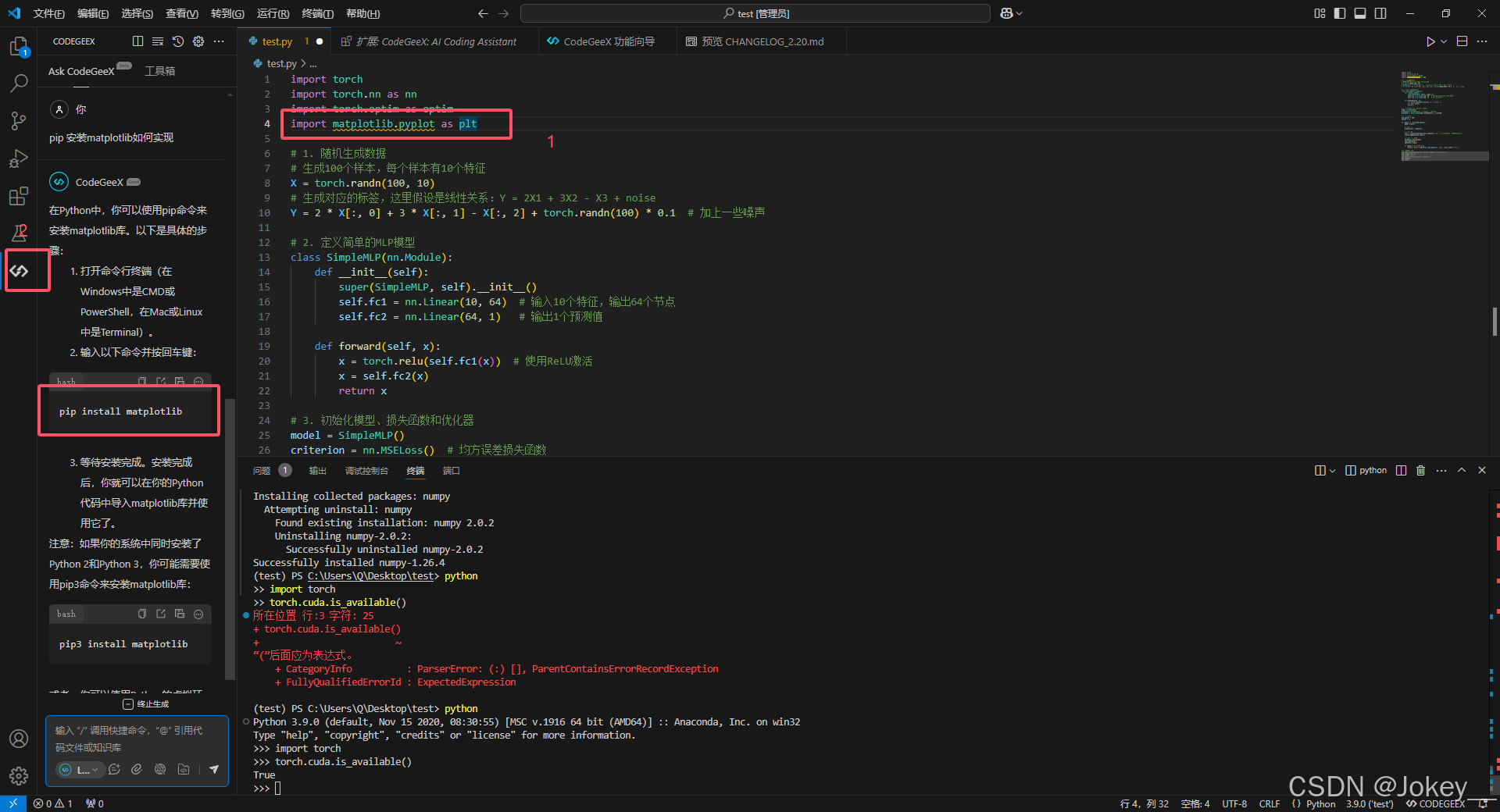Split the editor to the right
This screenshot has height=812, width=1500.
[1462, 41]
